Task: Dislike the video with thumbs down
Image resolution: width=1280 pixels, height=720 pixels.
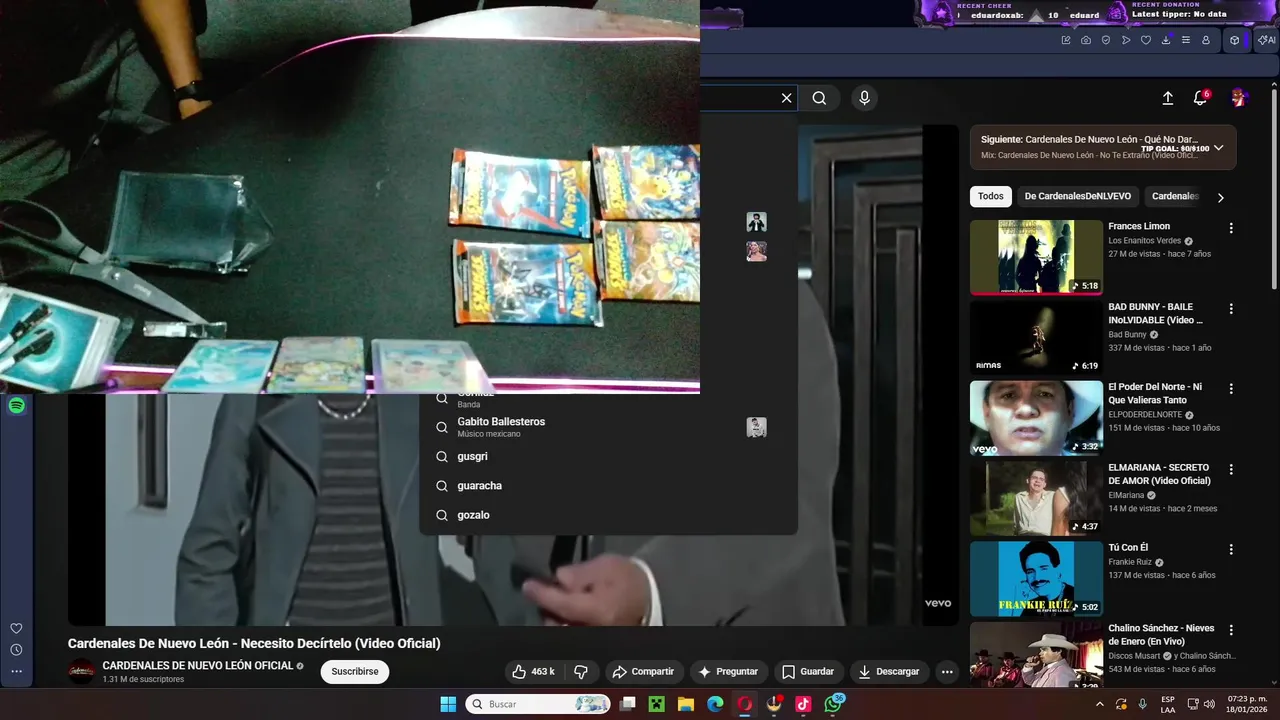Action: coord(581,672)
